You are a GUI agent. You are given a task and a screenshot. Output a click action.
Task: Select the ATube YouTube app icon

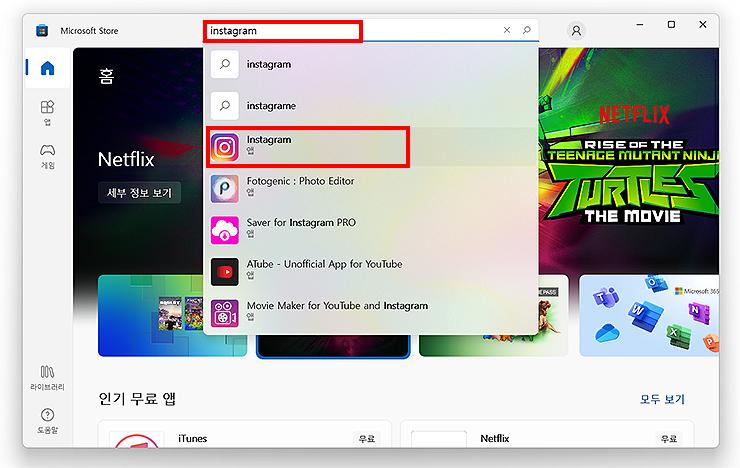[225, 272]
